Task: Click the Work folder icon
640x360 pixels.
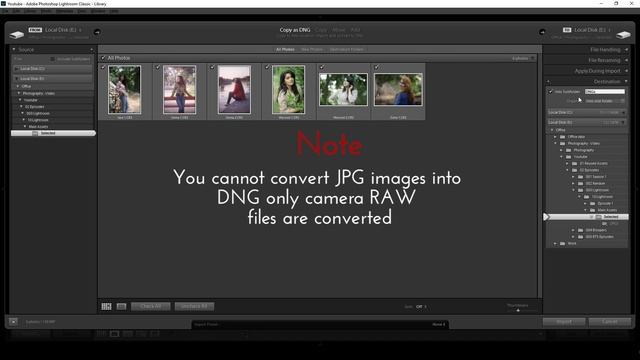Action: [563, 243]
